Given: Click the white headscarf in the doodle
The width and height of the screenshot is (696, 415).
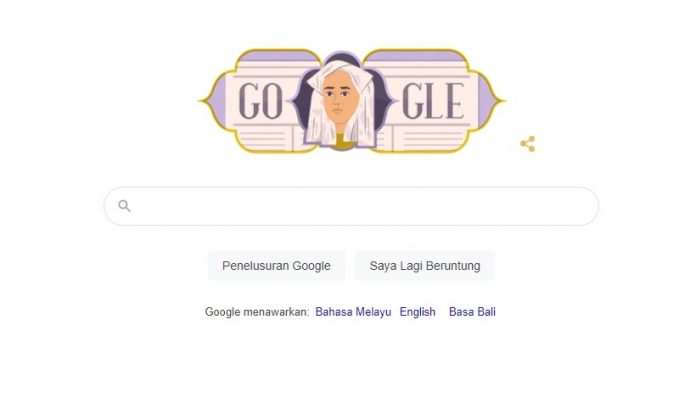Looking at the screenshot, I should click(x=342, y=73).
